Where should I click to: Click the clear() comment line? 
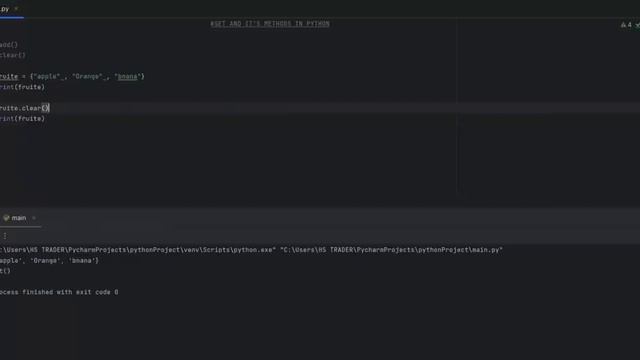click(13, 55)
